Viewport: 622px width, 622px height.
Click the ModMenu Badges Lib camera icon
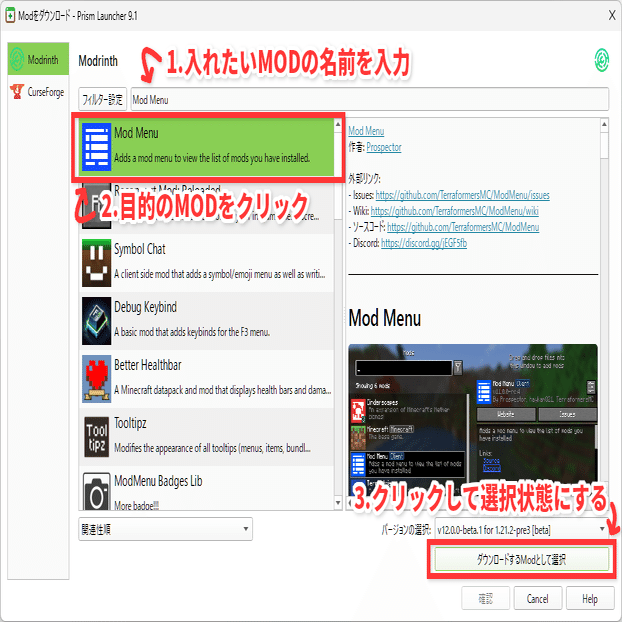click(96, 491)
